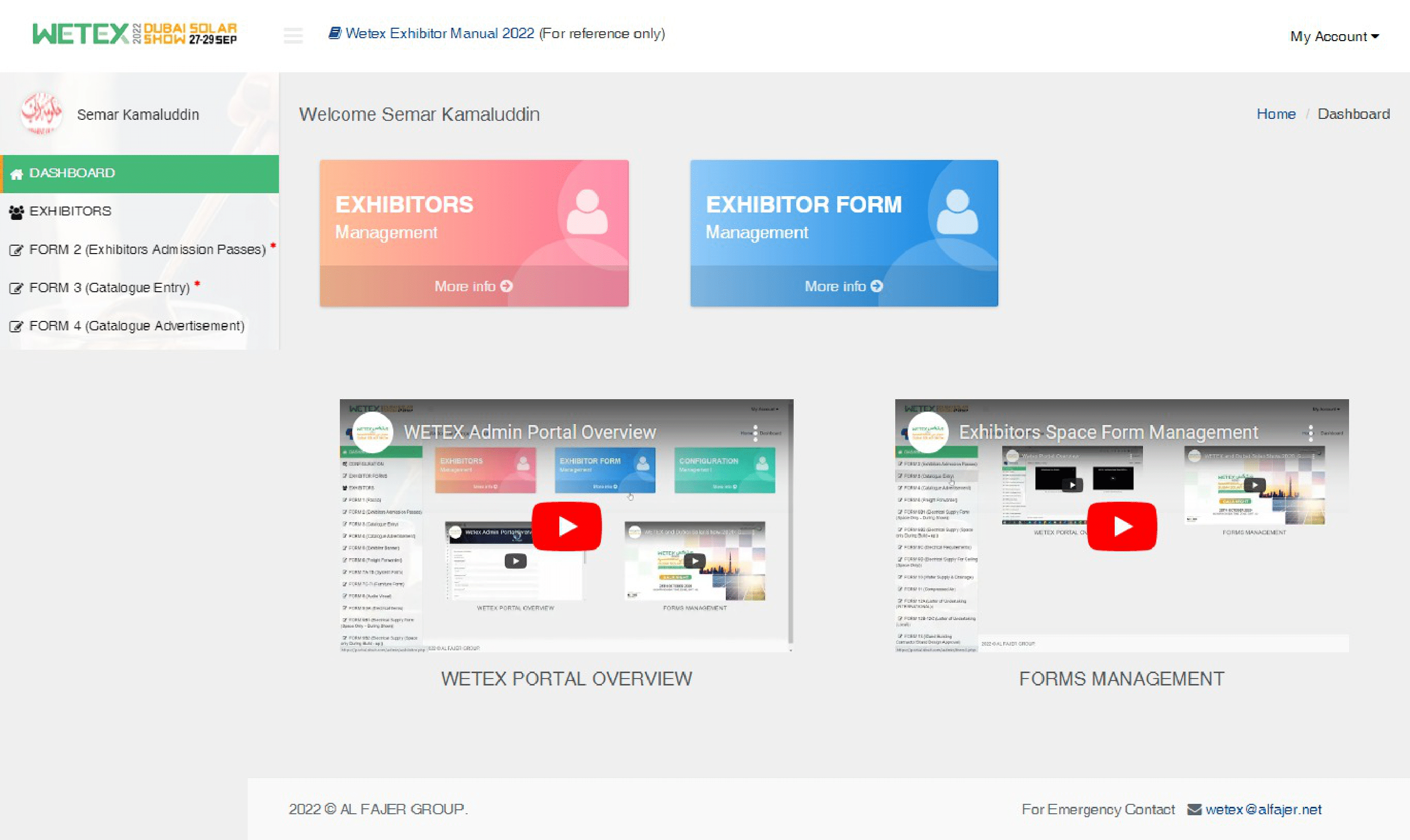Click the pencil icon for FORM 3
This screenshot has width=1410, height=840.
(16, 287)
